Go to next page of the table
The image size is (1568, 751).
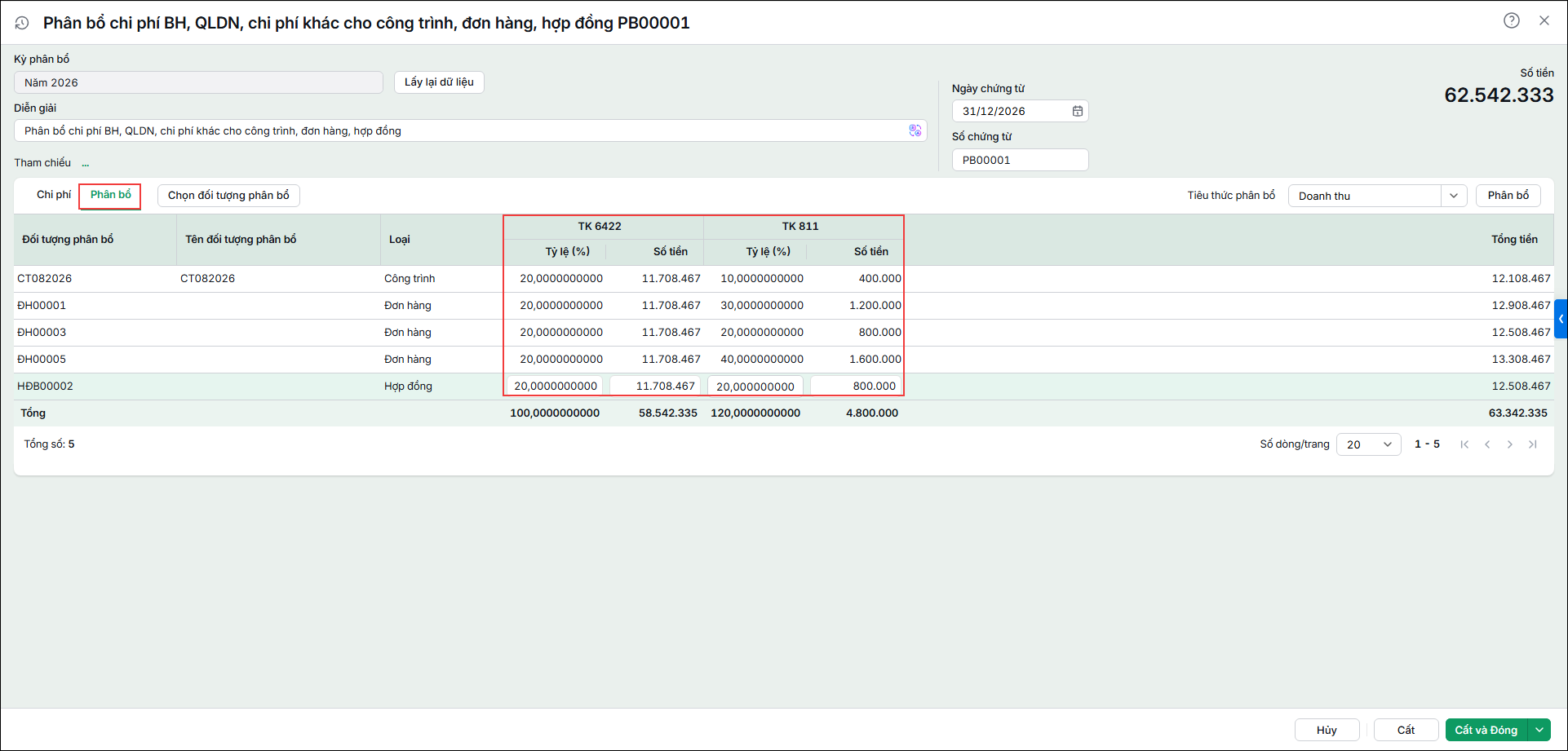tap(1510, 444)
